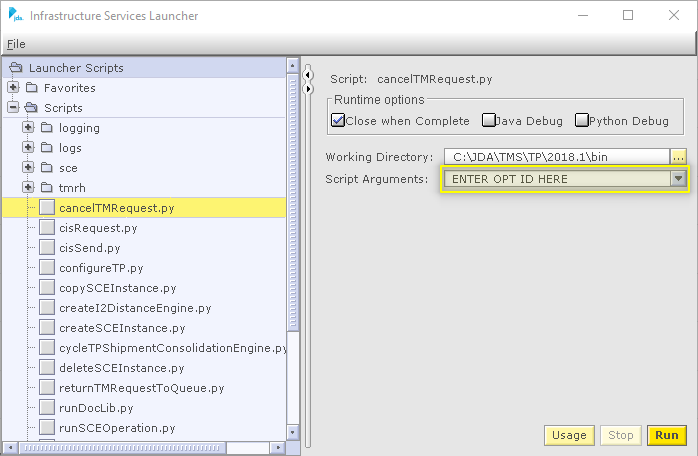Open the Script Arguments dropdown arrow
The width and height of the screenshot is (698, 456).
coord(678,179)
